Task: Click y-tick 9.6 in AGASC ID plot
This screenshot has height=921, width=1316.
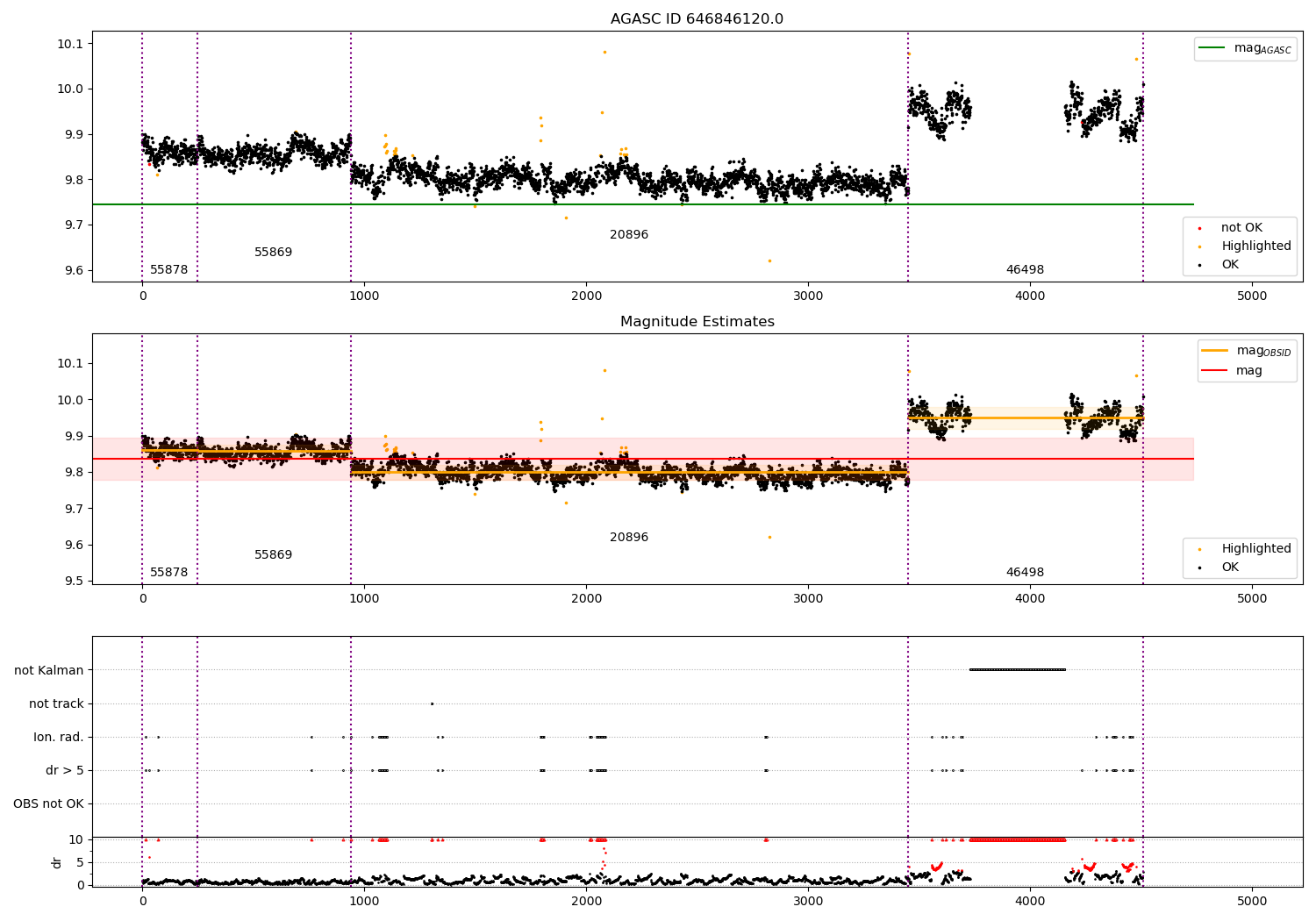Action: coord(74,270)
